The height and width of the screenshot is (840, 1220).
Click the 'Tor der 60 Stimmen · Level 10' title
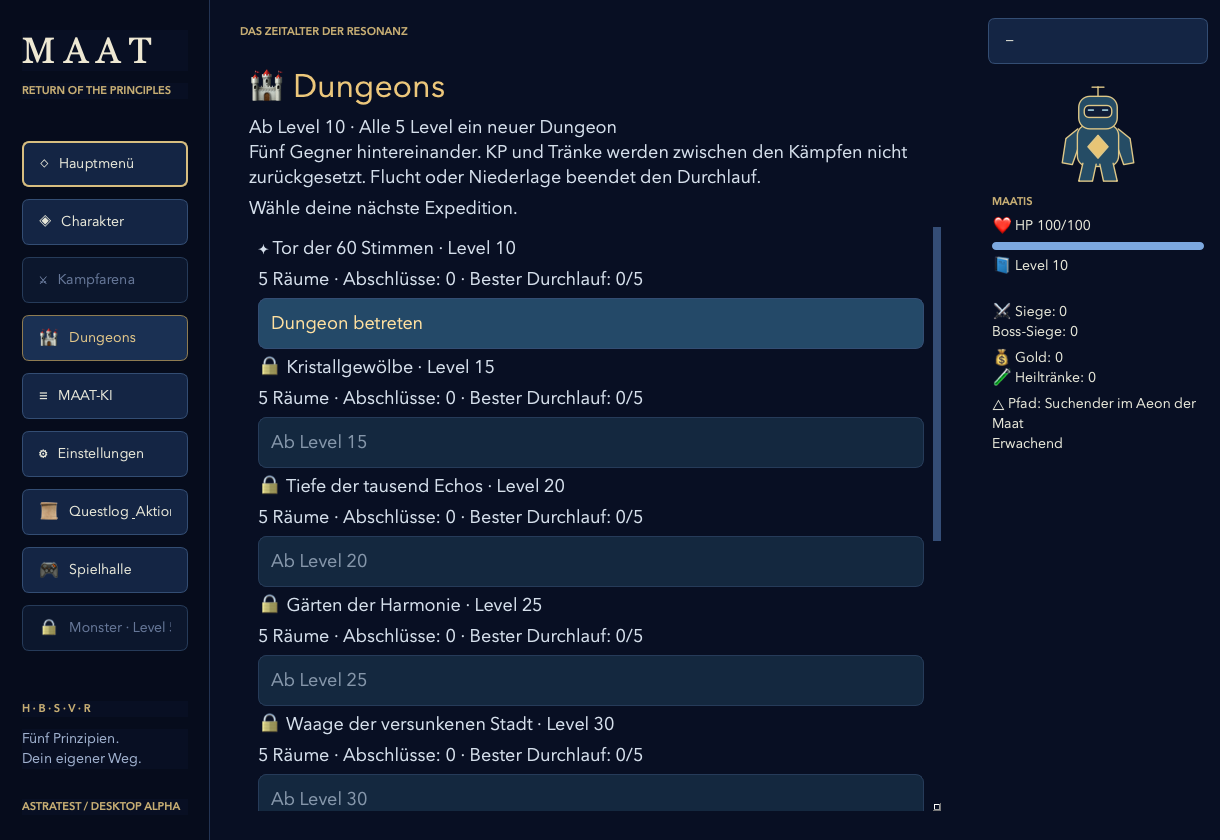coord(394,248)
